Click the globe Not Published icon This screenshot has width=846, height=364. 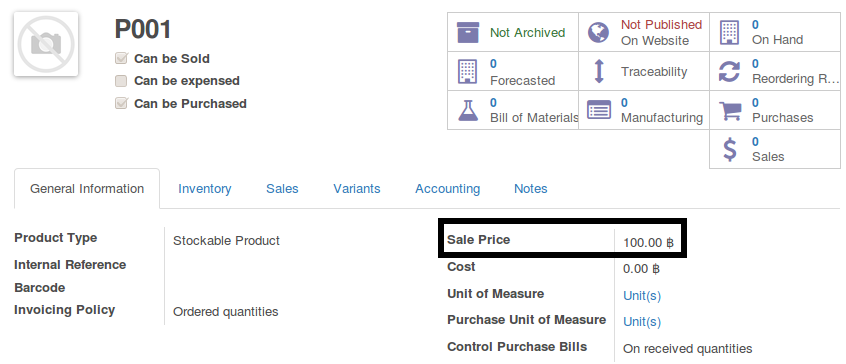pyautogui.click(x=598, y=32)
